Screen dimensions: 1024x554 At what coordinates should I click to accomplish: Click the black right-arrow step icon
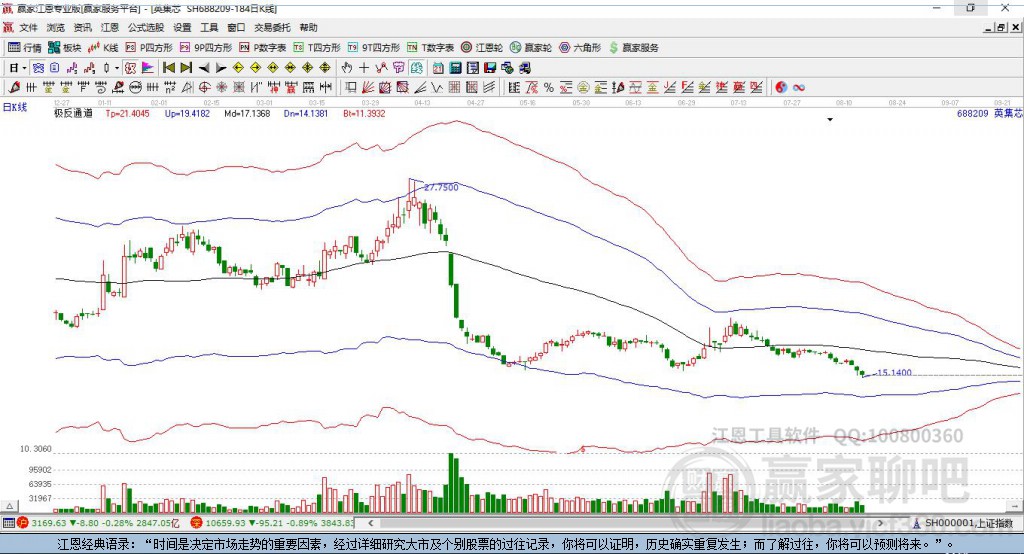221,68
